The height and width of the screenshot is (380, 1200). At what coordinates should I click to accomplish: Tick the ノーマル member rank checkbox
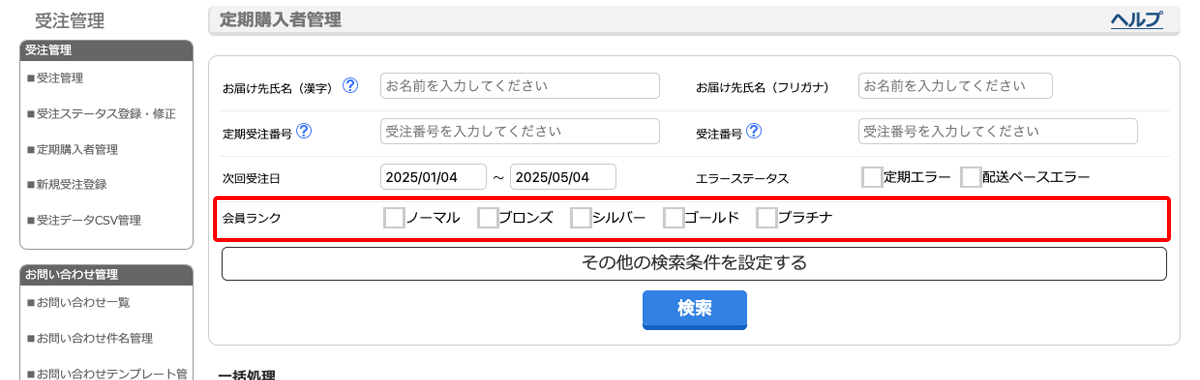394,217
